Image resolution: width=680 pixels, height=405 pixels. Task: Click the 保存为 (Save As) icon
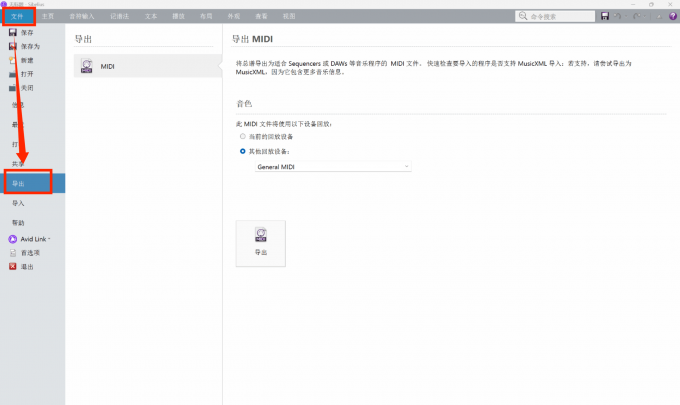13,46
